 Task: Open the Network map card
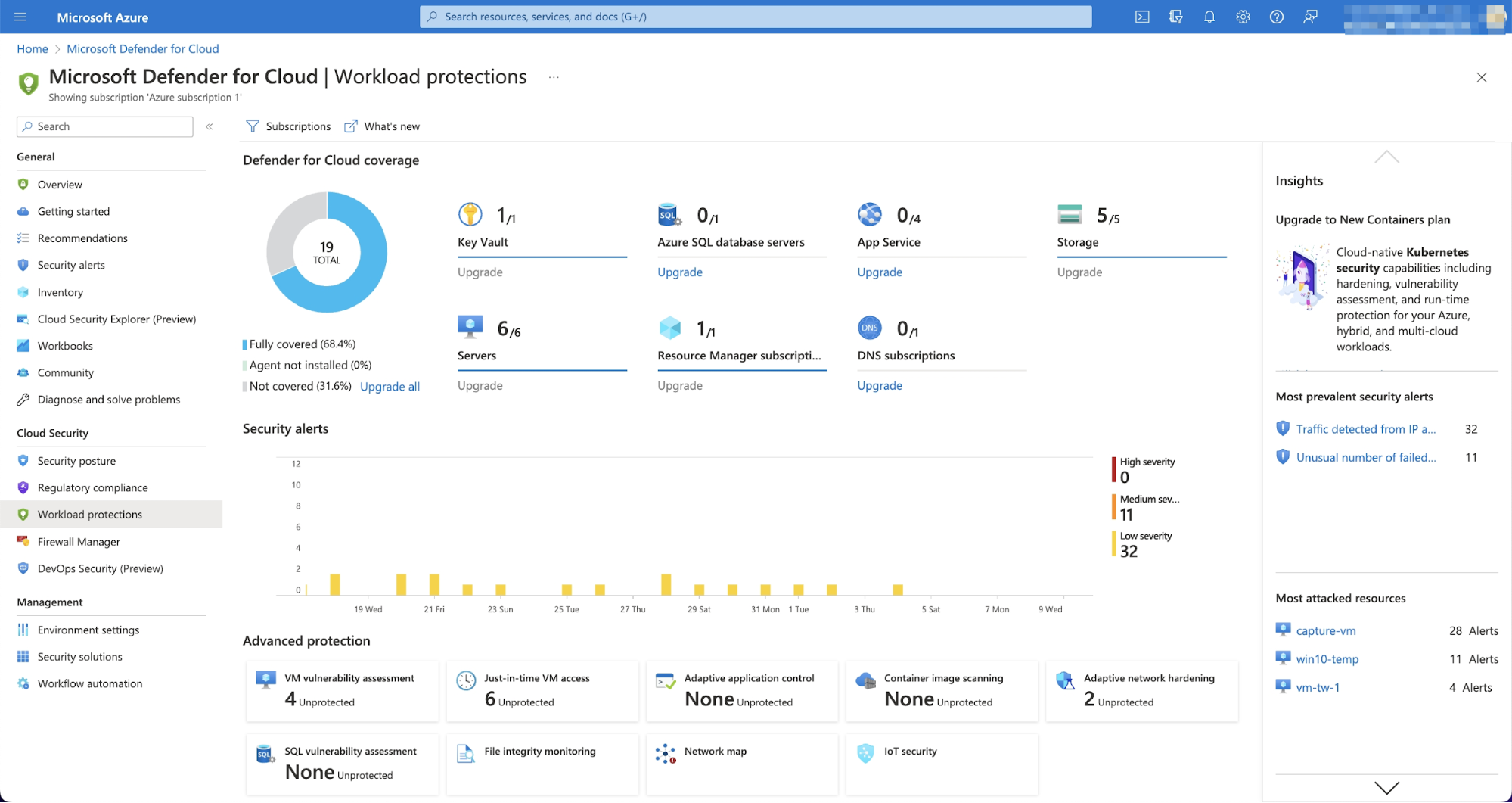pos(742,764)
